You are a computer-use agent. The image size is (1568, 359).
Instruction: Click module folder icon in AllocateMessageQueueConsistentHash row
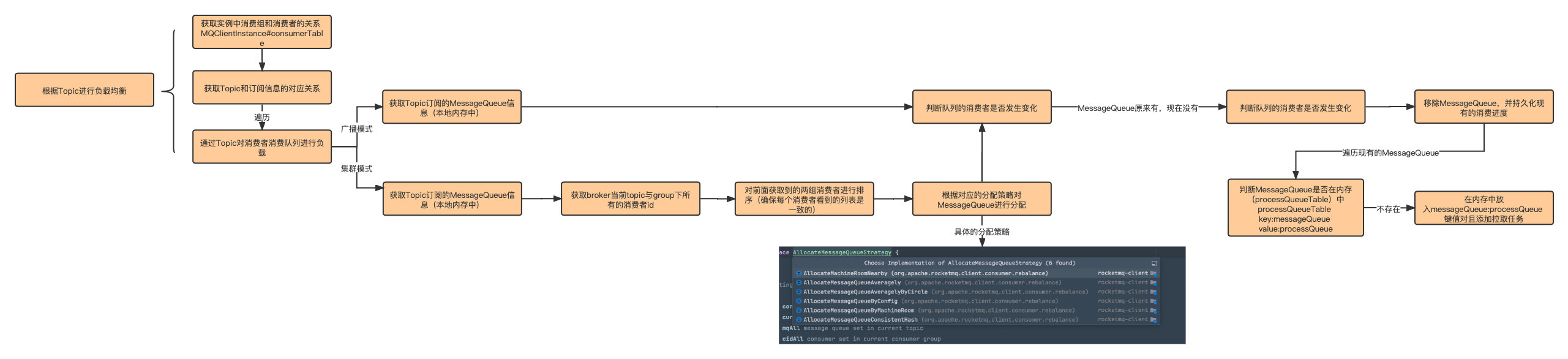click(1153, 319)
